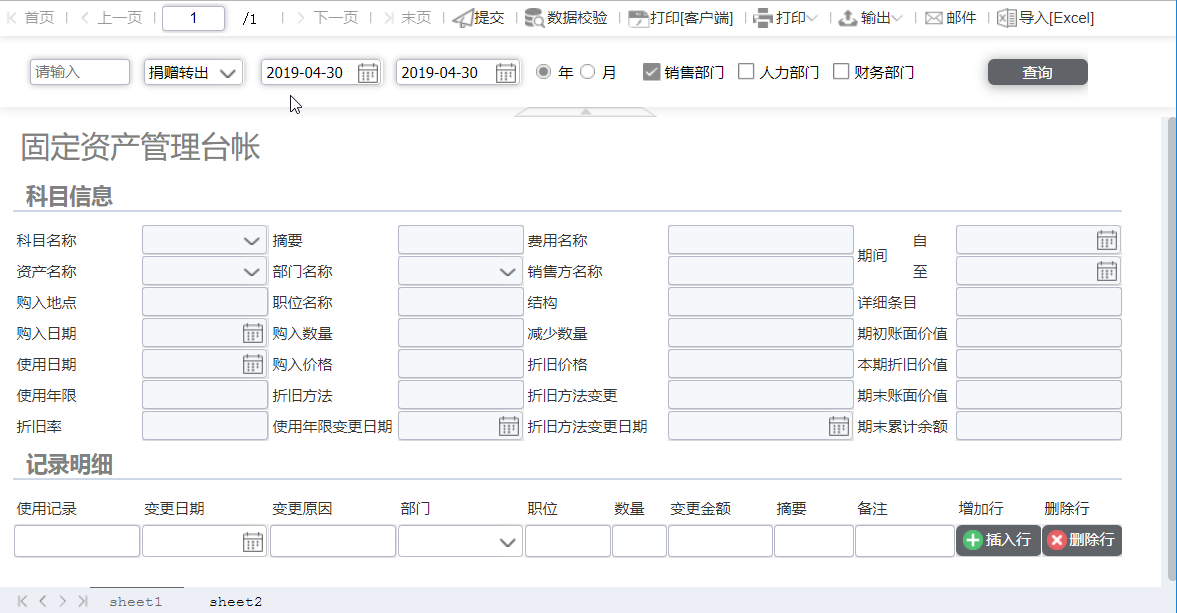Uncheck the 销售部门 checkbox

pos(651,72)
